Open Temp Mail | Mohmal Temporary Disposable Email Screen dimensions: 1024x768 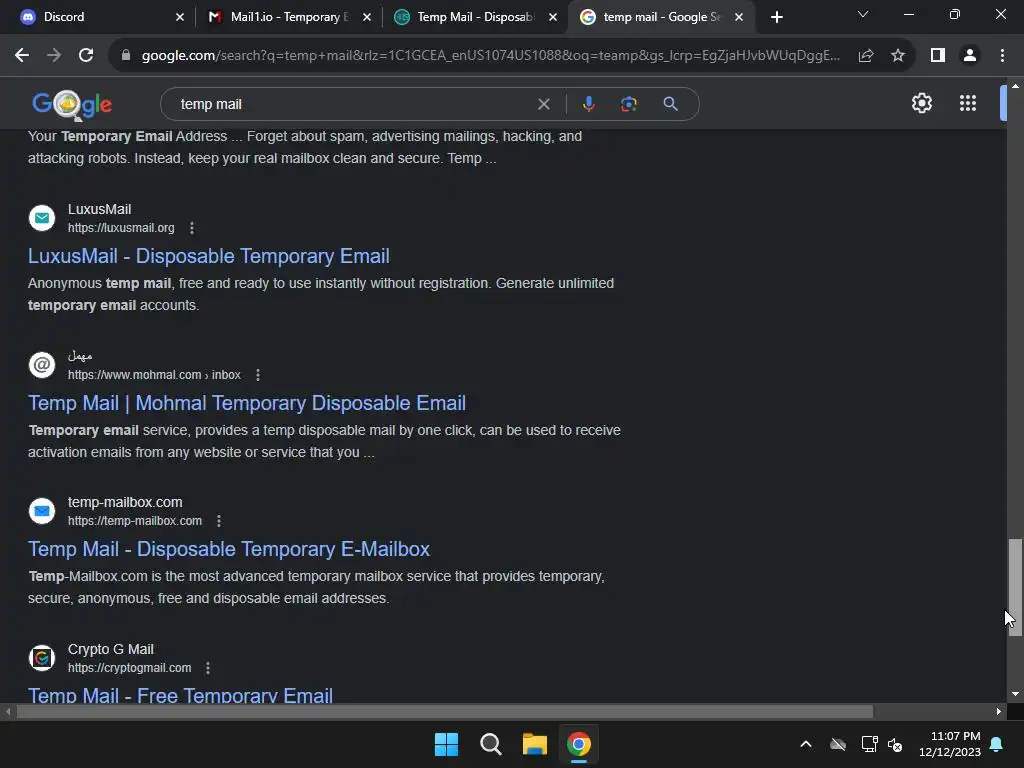[x=247, y=403]
